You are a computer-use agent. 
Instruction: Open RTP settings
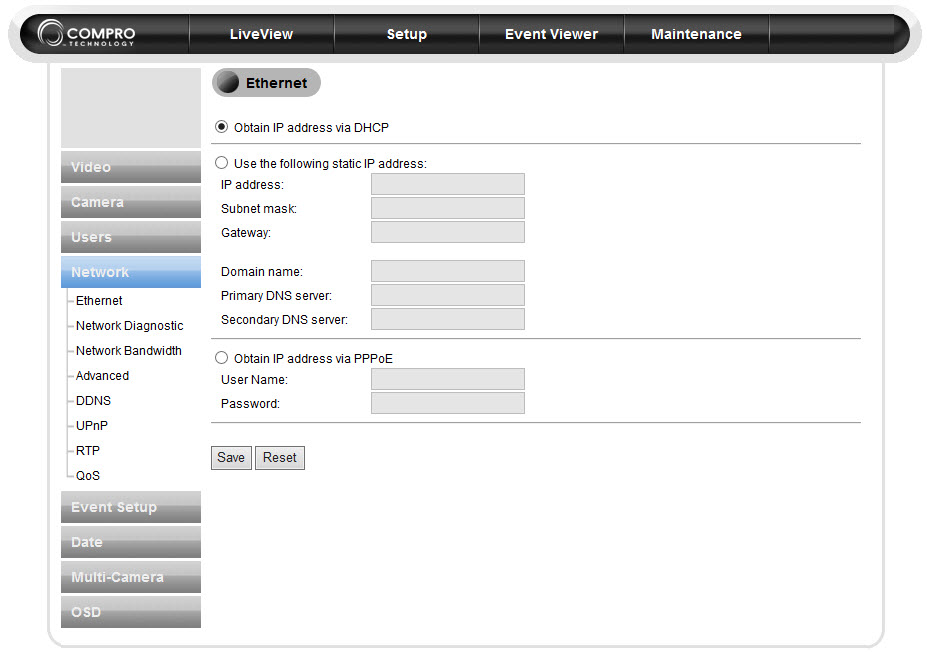click(x=87, y=450)
